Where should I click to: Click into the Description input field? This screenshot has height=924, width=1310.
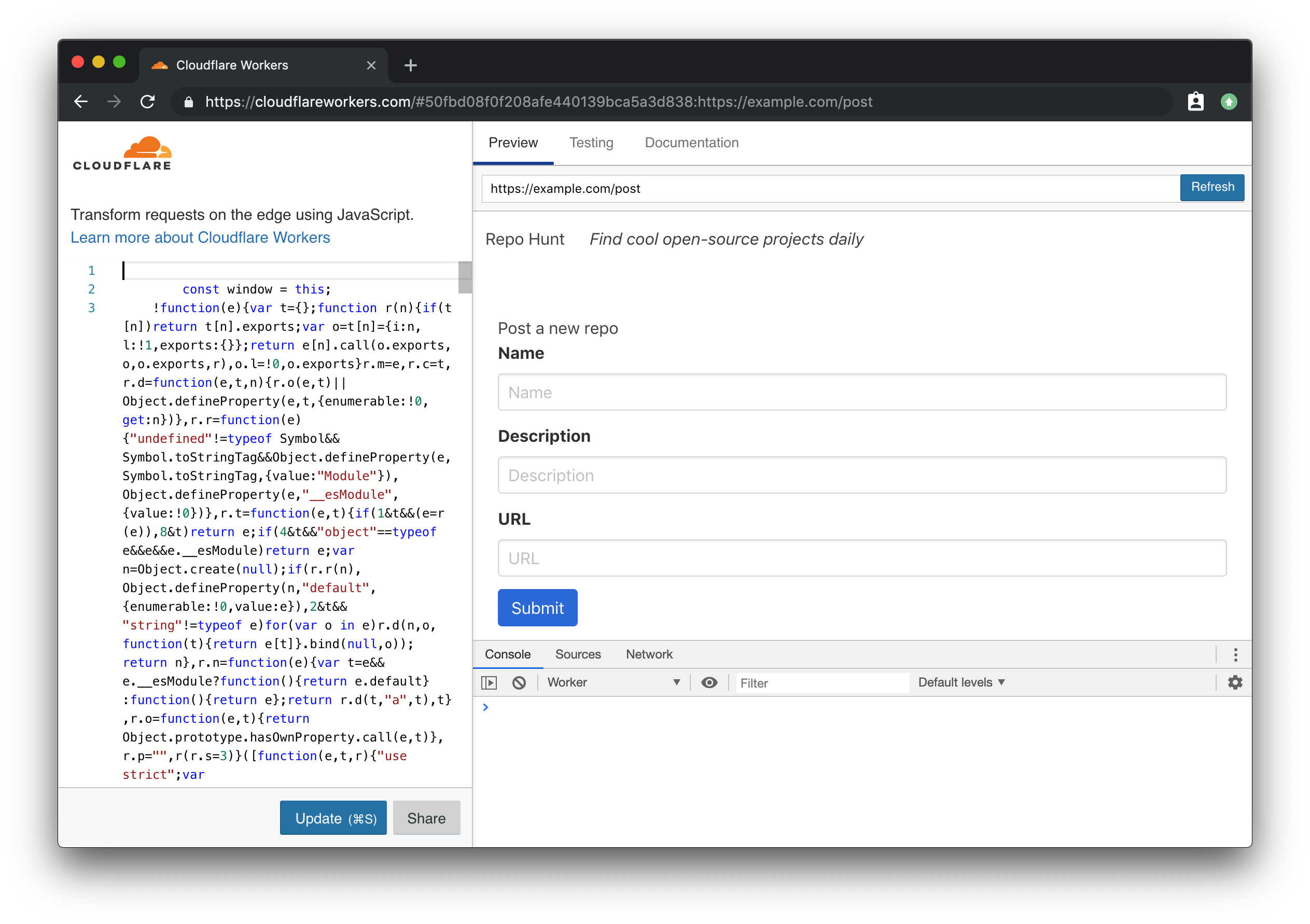coord(861,475)
